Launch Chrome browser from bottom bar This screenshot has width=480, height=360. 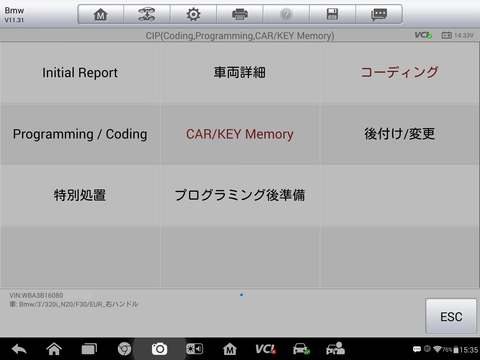click(124, 349)
